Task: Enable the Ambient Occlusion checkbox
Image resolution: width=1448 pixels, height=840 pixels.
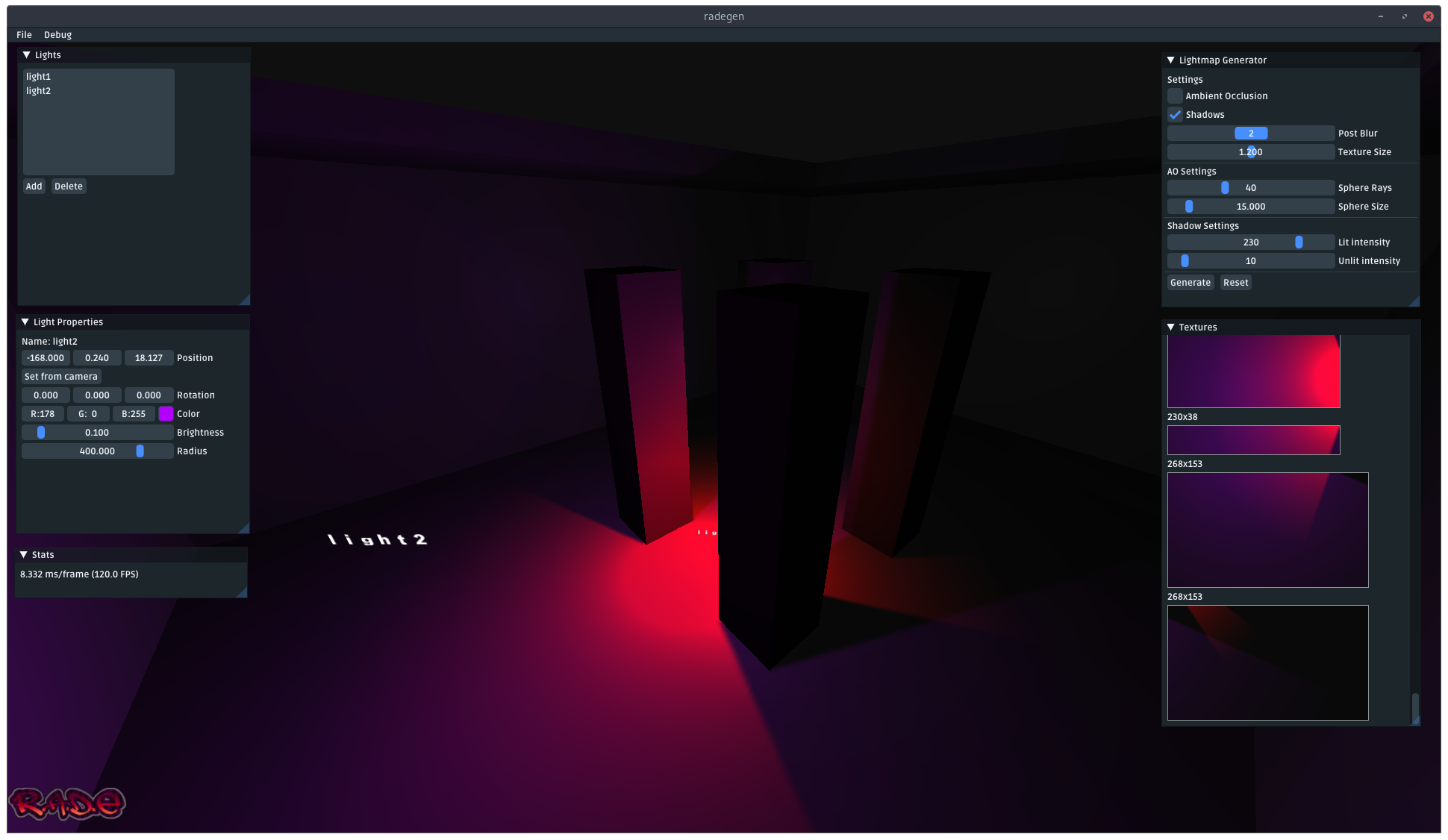Action: (1175, 96)
